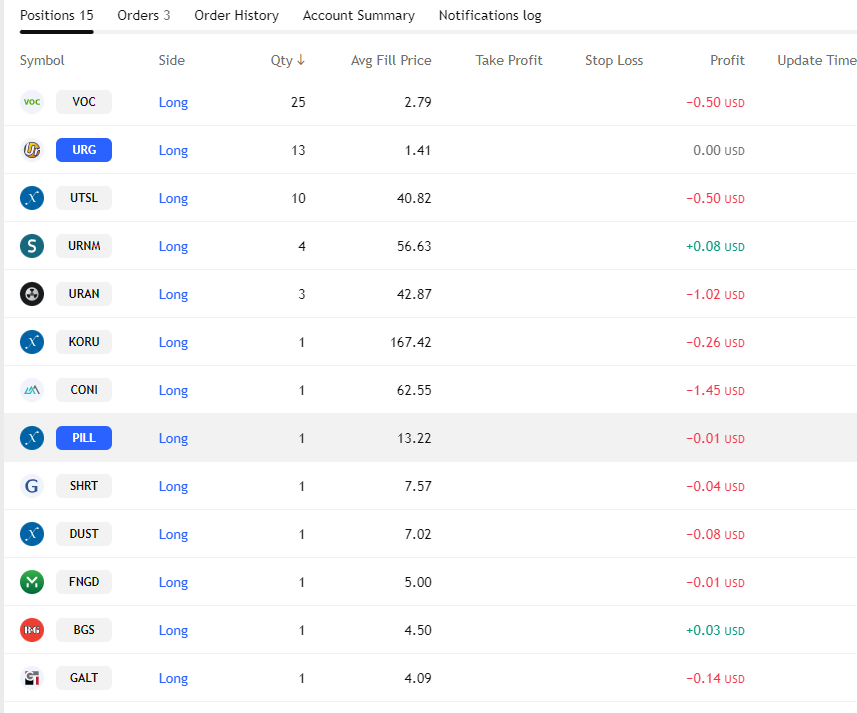Switch to the Orders tab
This screenshot has width=857, height=713.
[x=143, y=16]
